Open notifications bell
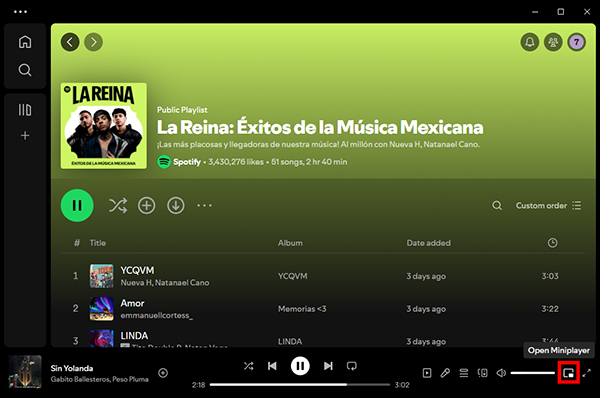600x398 pixels. click(530, 42)
